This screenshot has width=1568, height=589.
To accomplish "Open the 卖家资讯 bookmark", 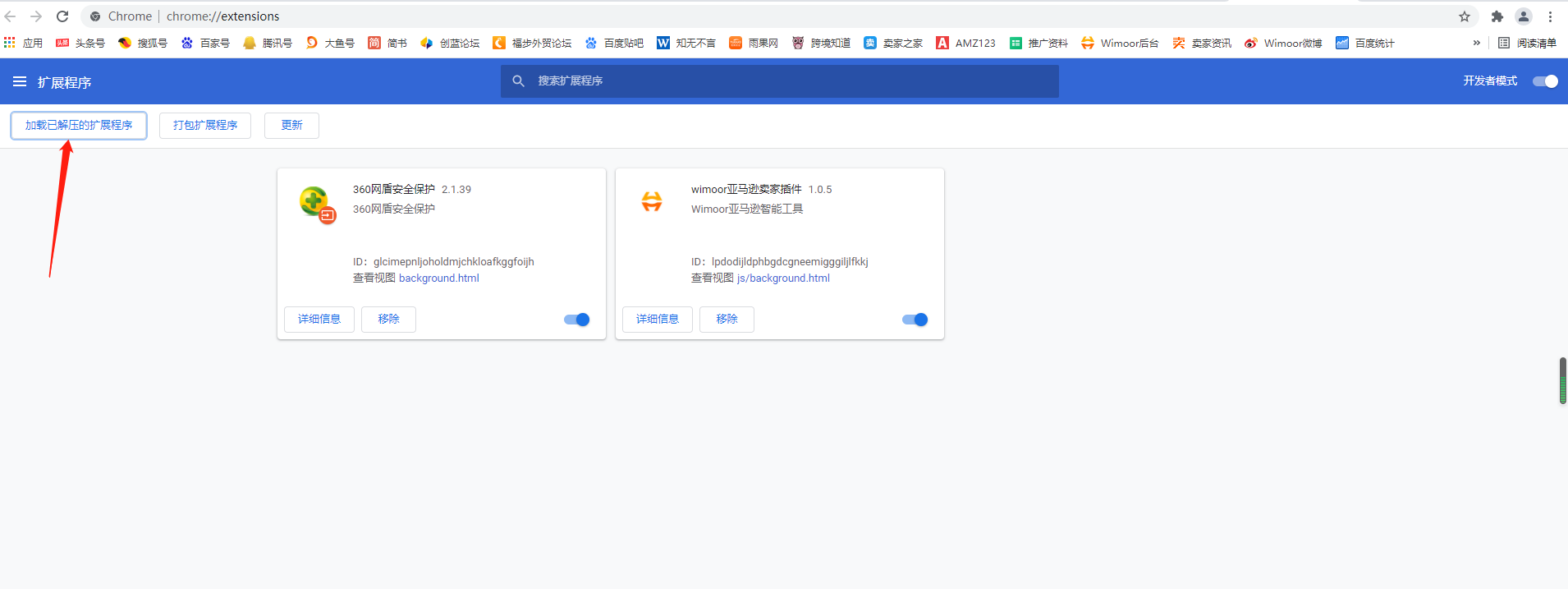I will tap(1202, 43).
